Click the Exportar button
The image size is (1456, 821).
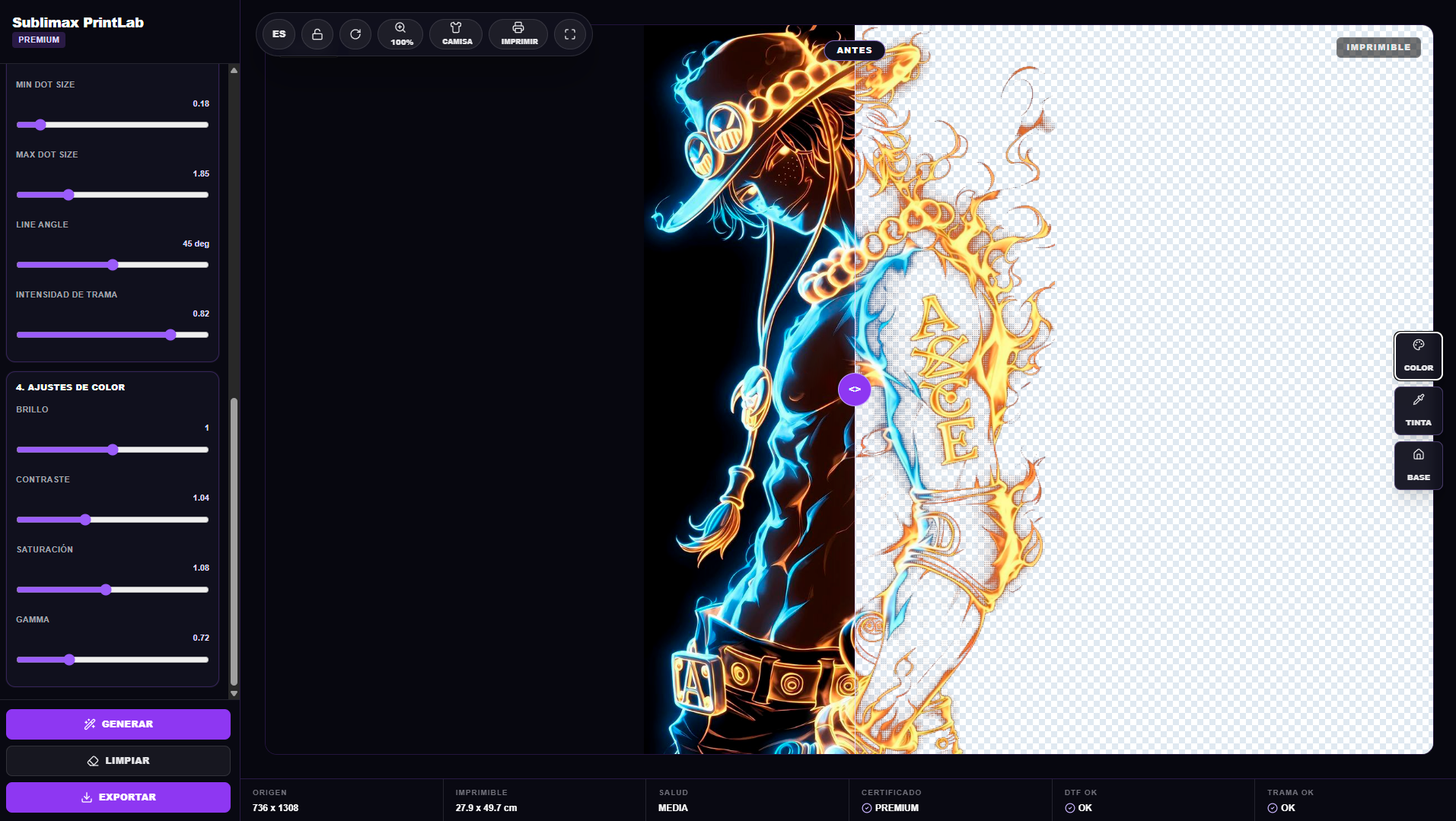118,797
